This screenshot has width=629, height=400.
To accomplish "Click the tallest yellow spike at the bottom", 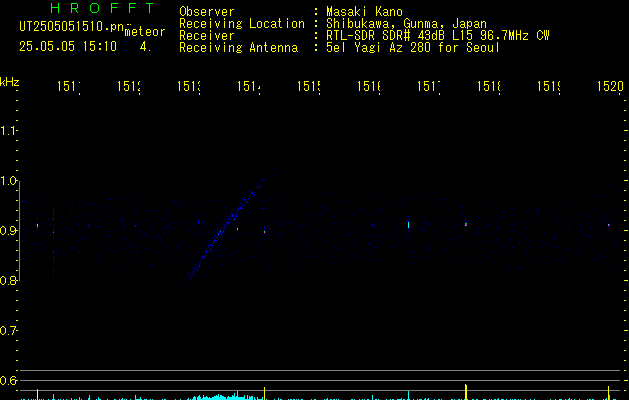I will coord(466,392).
